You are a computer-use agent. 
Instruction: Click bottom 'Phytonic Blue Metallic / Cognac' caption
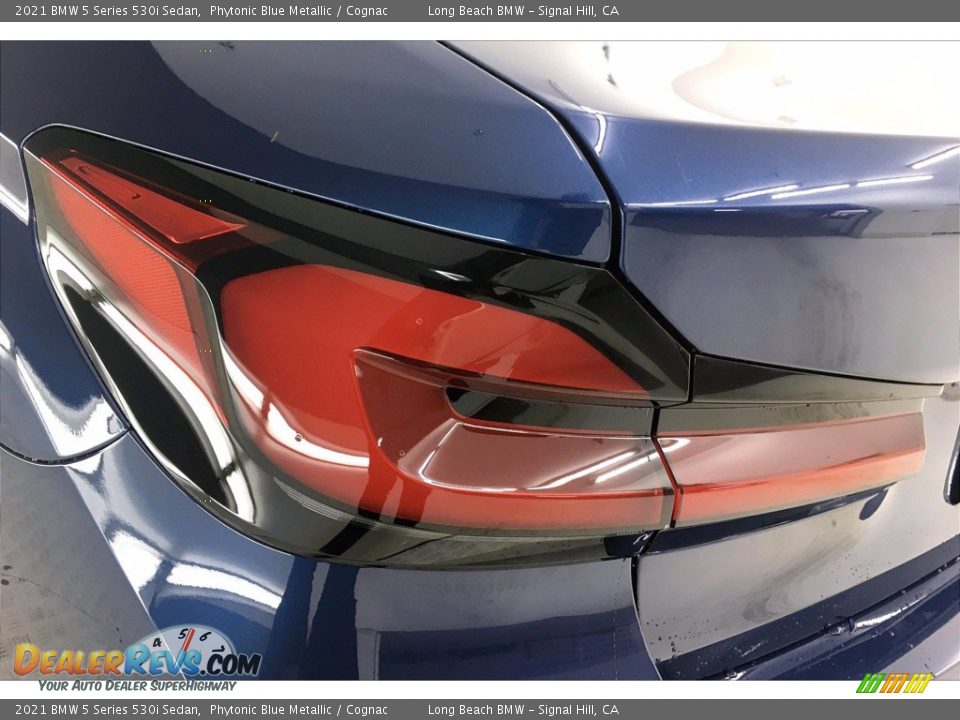298,710
